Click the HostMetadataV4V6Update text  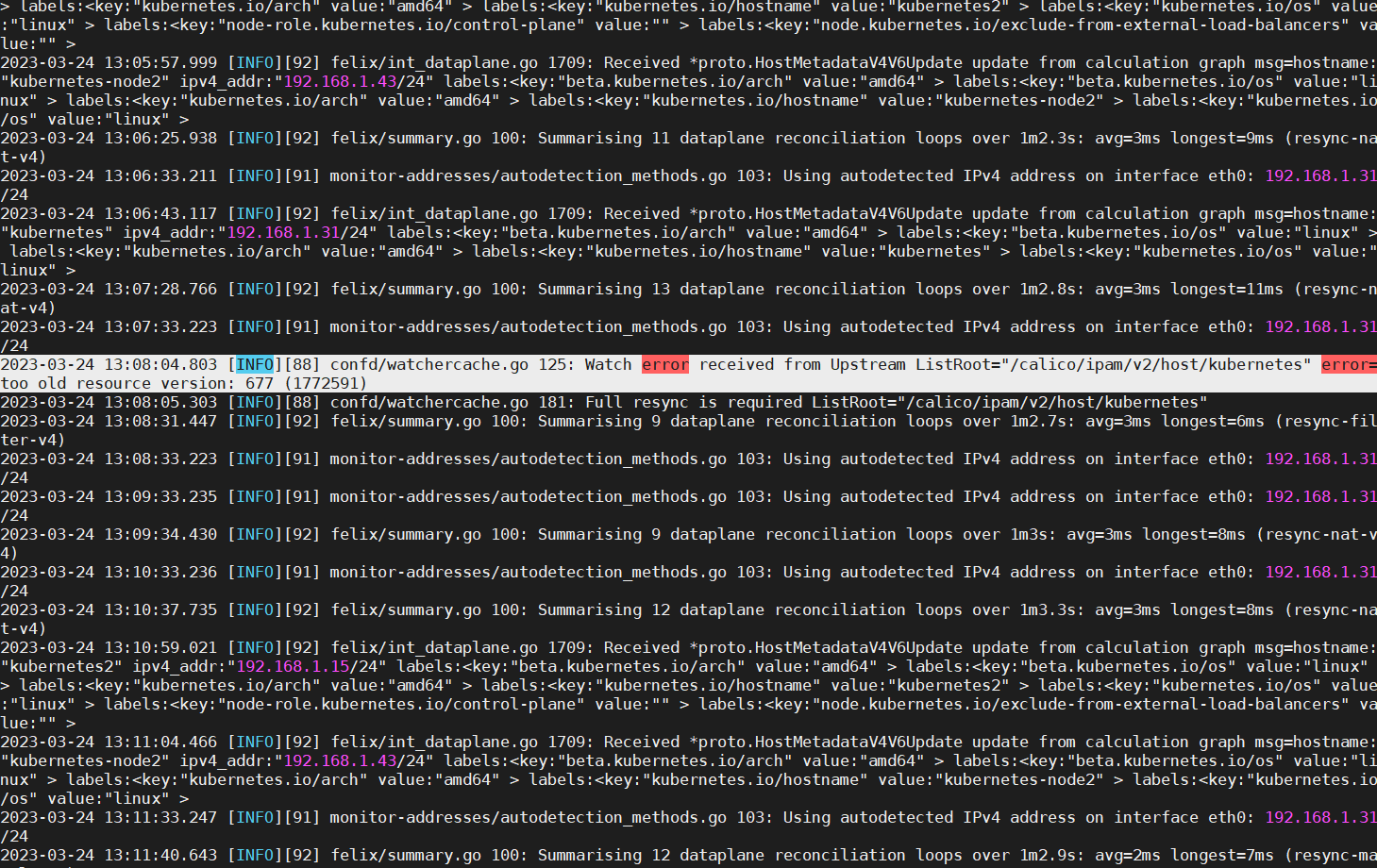[862, 62]
